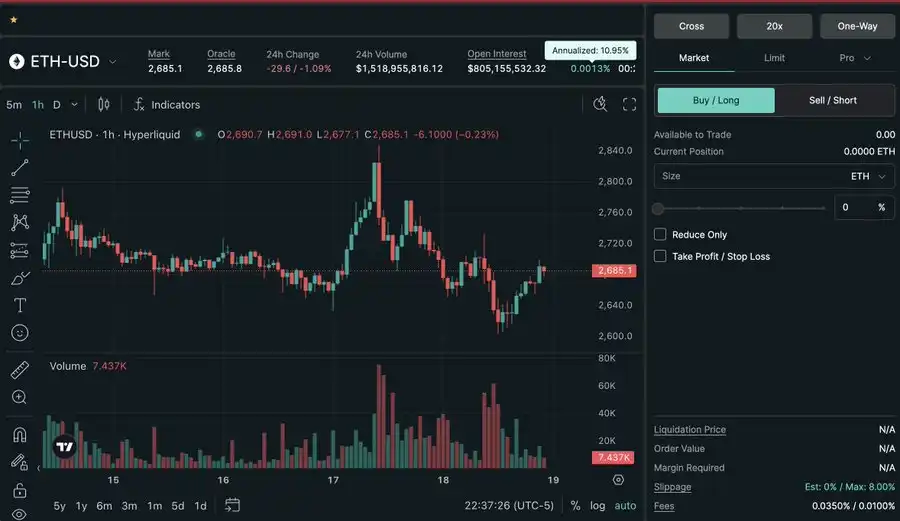
Task: Enable the Reduce Only checkbox
Action: click(660, 234)
